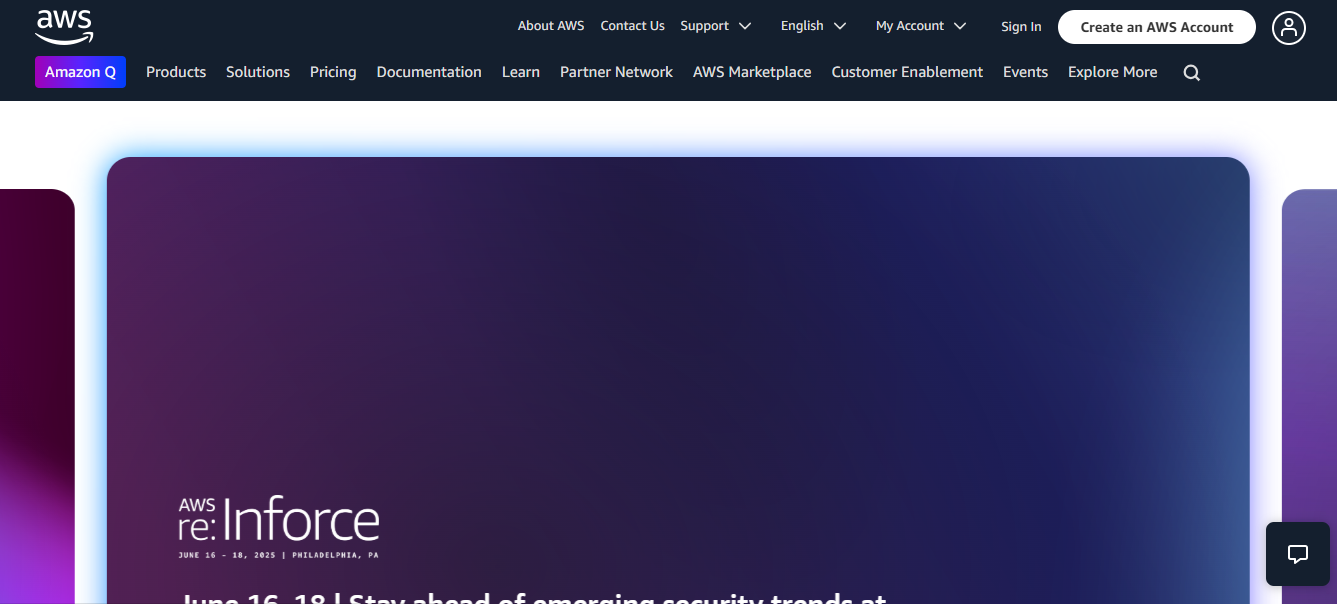Follow the About AWS link
The height and width of the screenshot is (604, 1337).
coord(551,26)
